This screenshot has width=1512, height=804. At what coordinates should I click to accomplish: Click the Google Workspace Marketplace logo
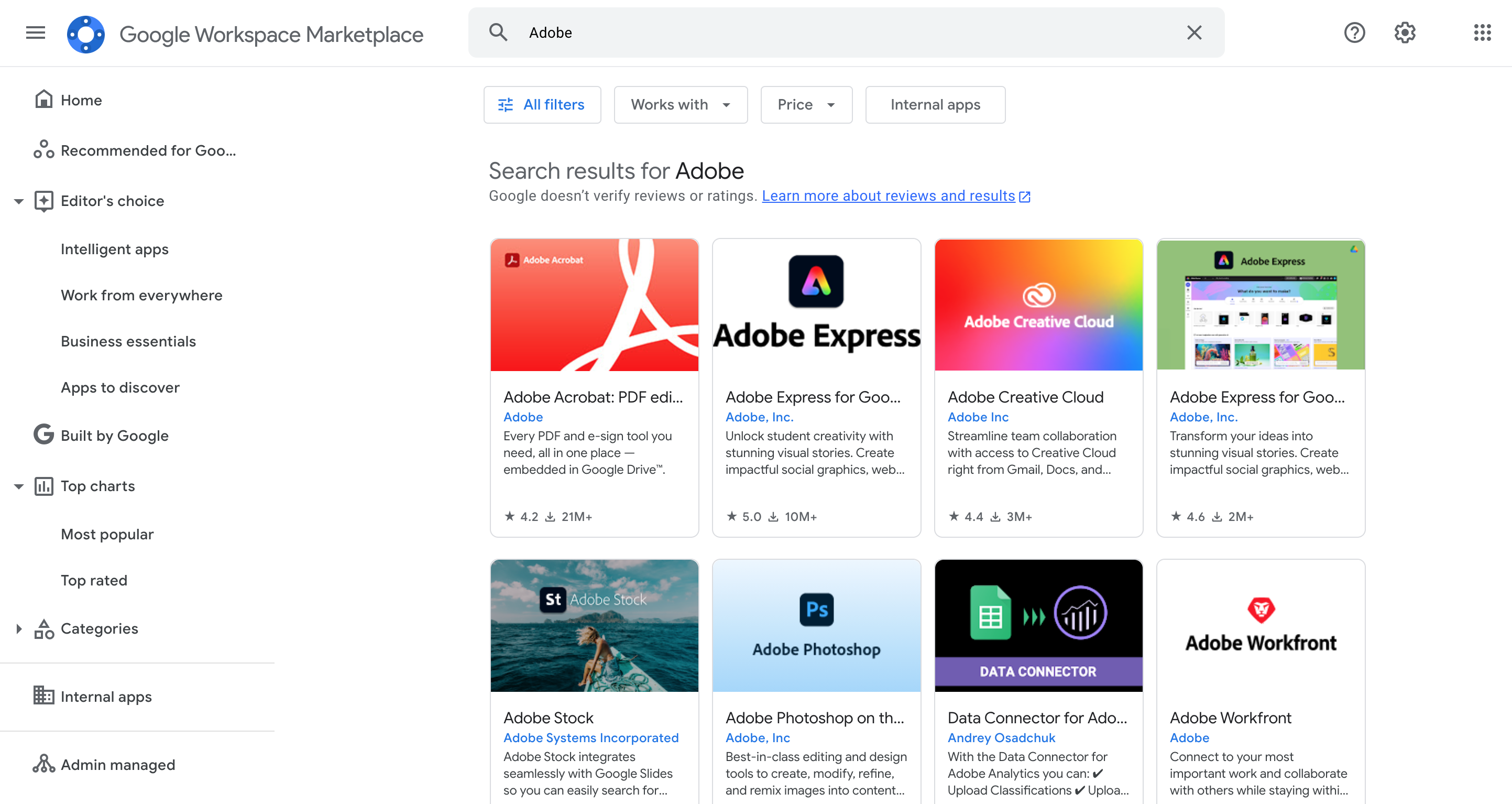click(x=86, y=34)
